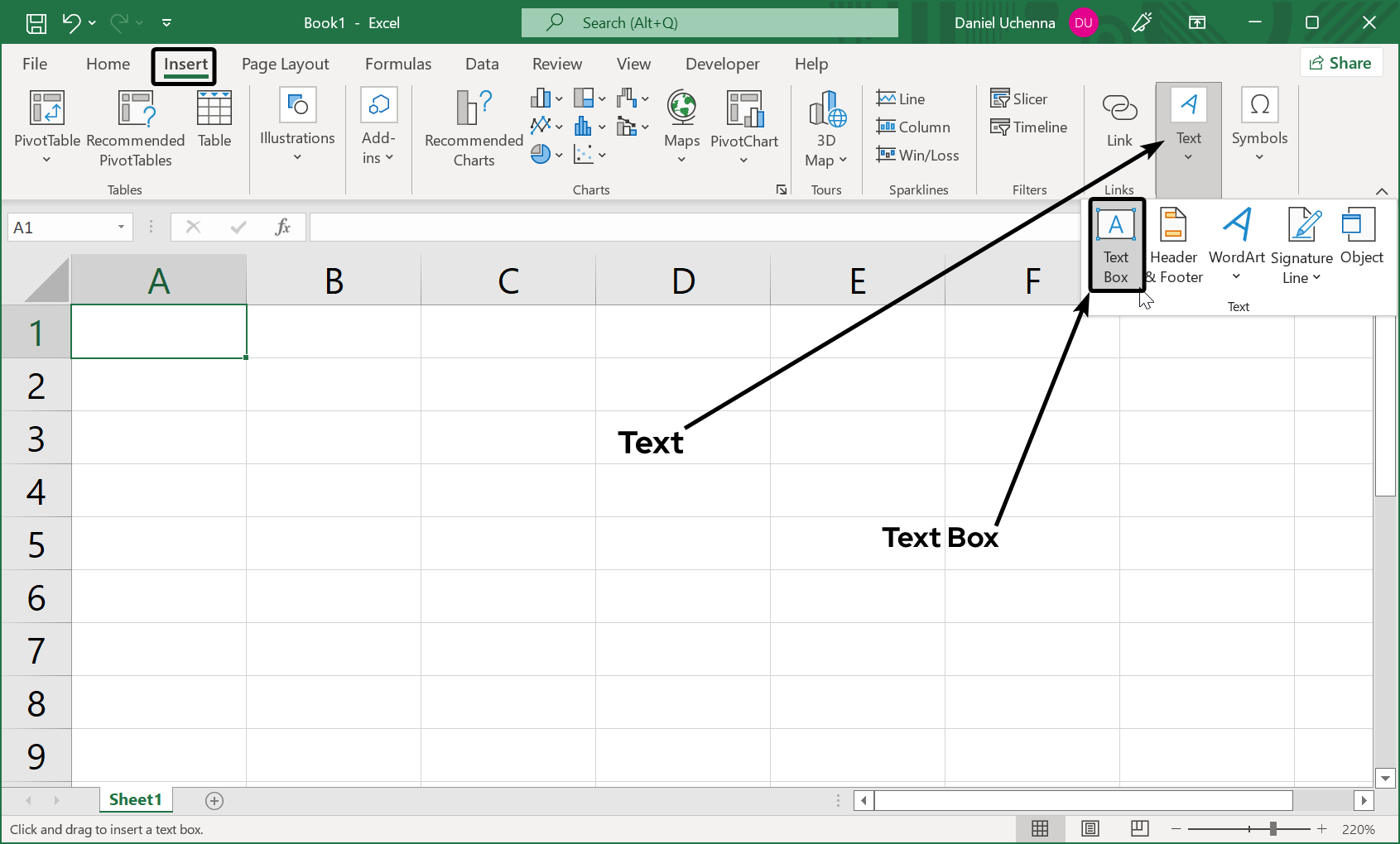Expand the WordArt dropdown
The height and width of the screenshot is (844, 1400).
click(1236, 276)
